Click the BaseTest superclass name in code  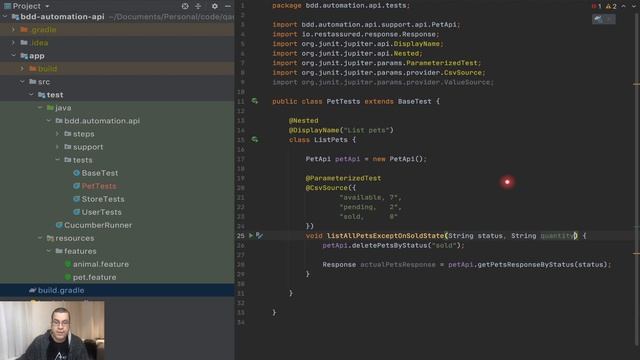coord(414,101)
